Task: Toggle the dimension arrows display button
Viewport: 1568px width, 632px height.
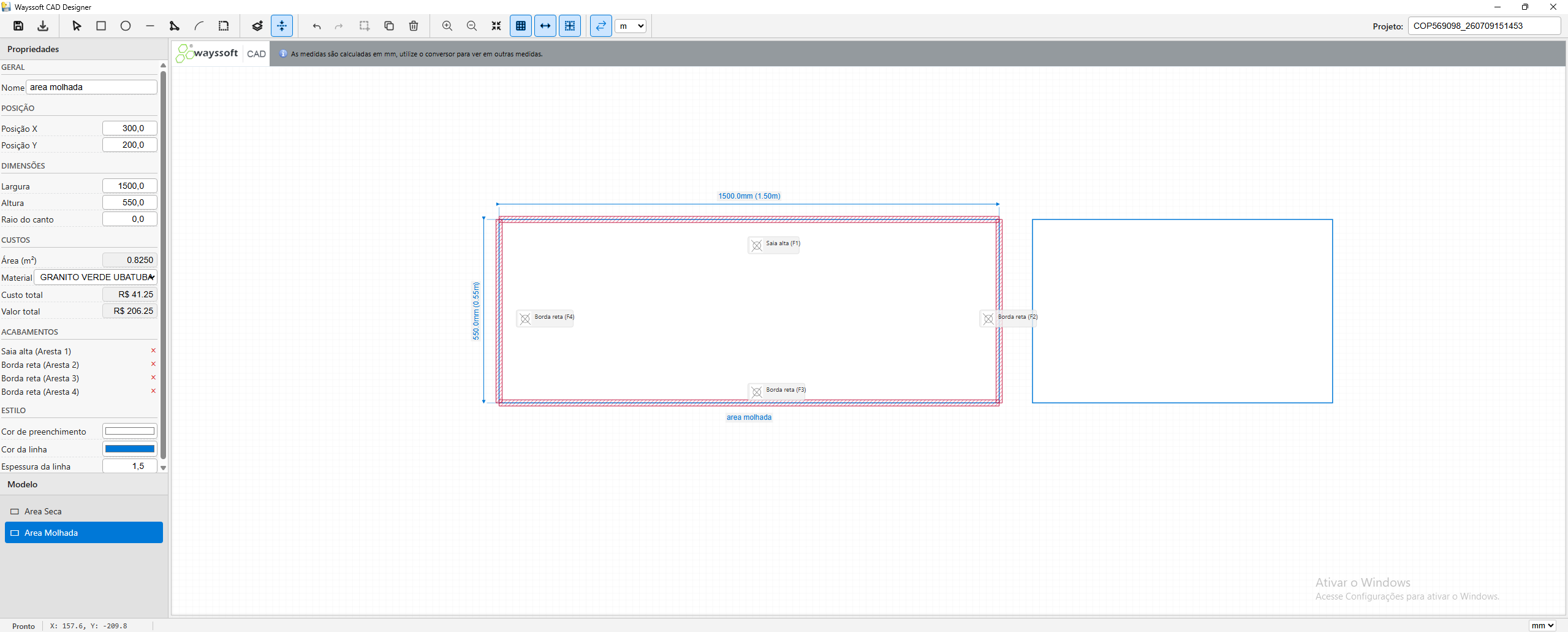Action: point(545,26)
